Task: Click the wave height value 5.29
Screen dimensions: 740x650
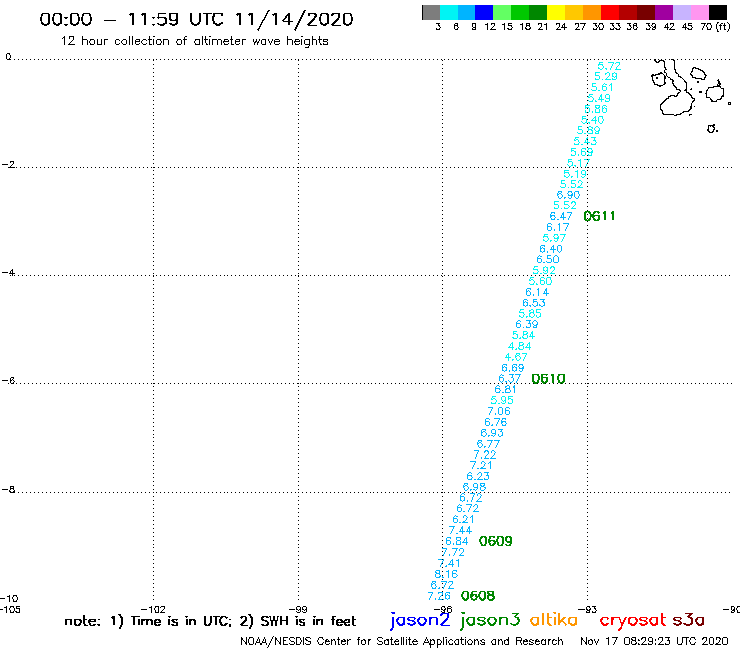Action: [x=606, y=76]
